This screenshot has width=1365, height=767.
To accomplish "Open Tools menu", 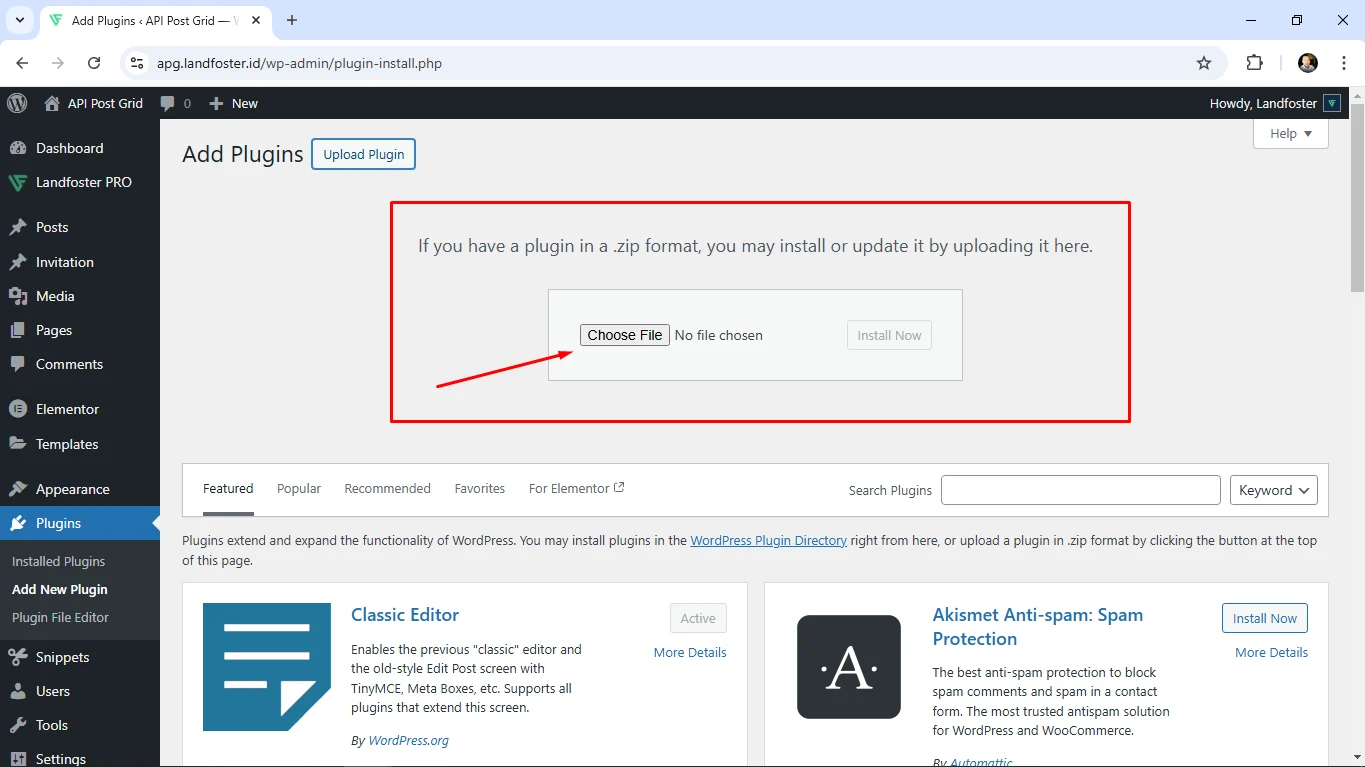I will point(52,725).
